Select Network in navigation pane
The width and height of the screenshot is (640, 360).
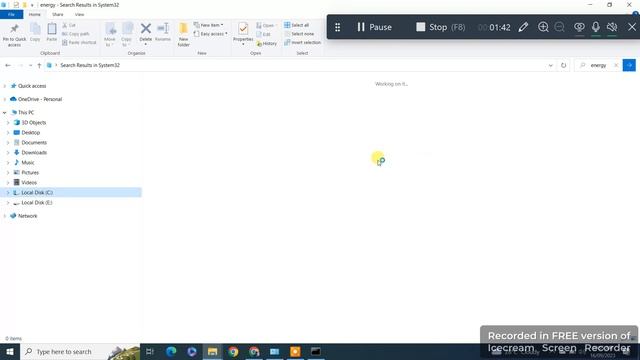(27, 216)
